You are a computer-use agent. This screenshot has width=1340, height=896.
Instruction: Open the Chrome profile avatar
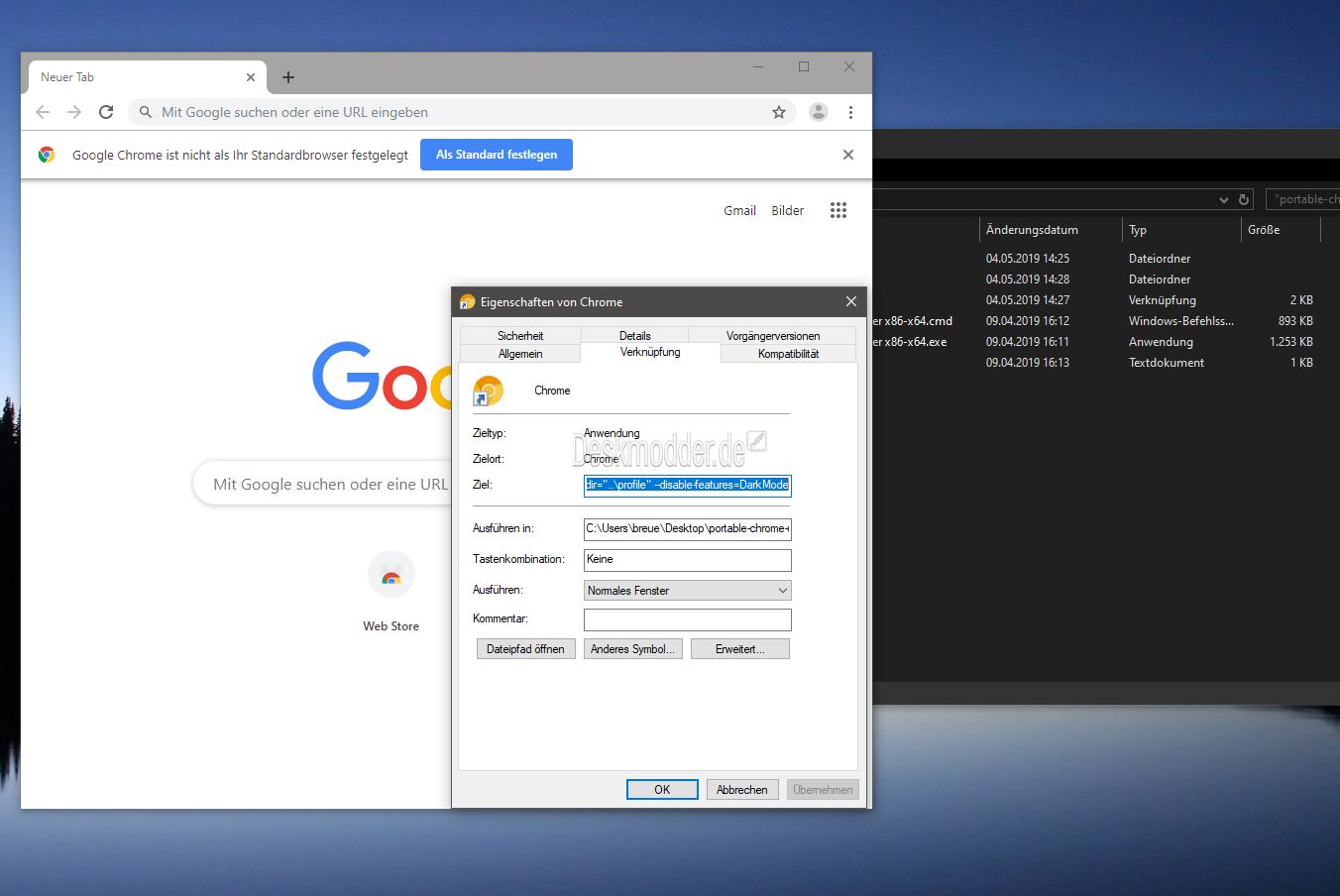click(x=819, y=112)
